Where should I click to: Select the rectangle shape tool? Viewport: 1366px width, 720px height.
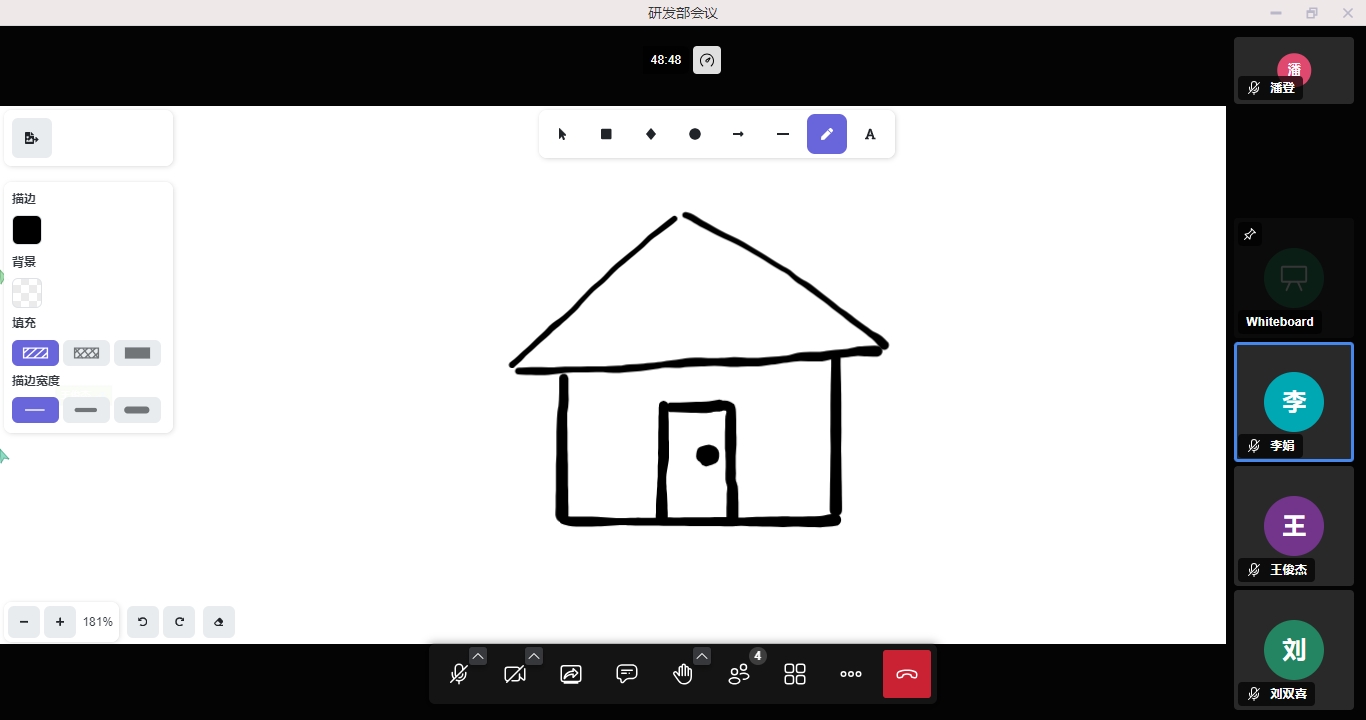click(606, 134)
